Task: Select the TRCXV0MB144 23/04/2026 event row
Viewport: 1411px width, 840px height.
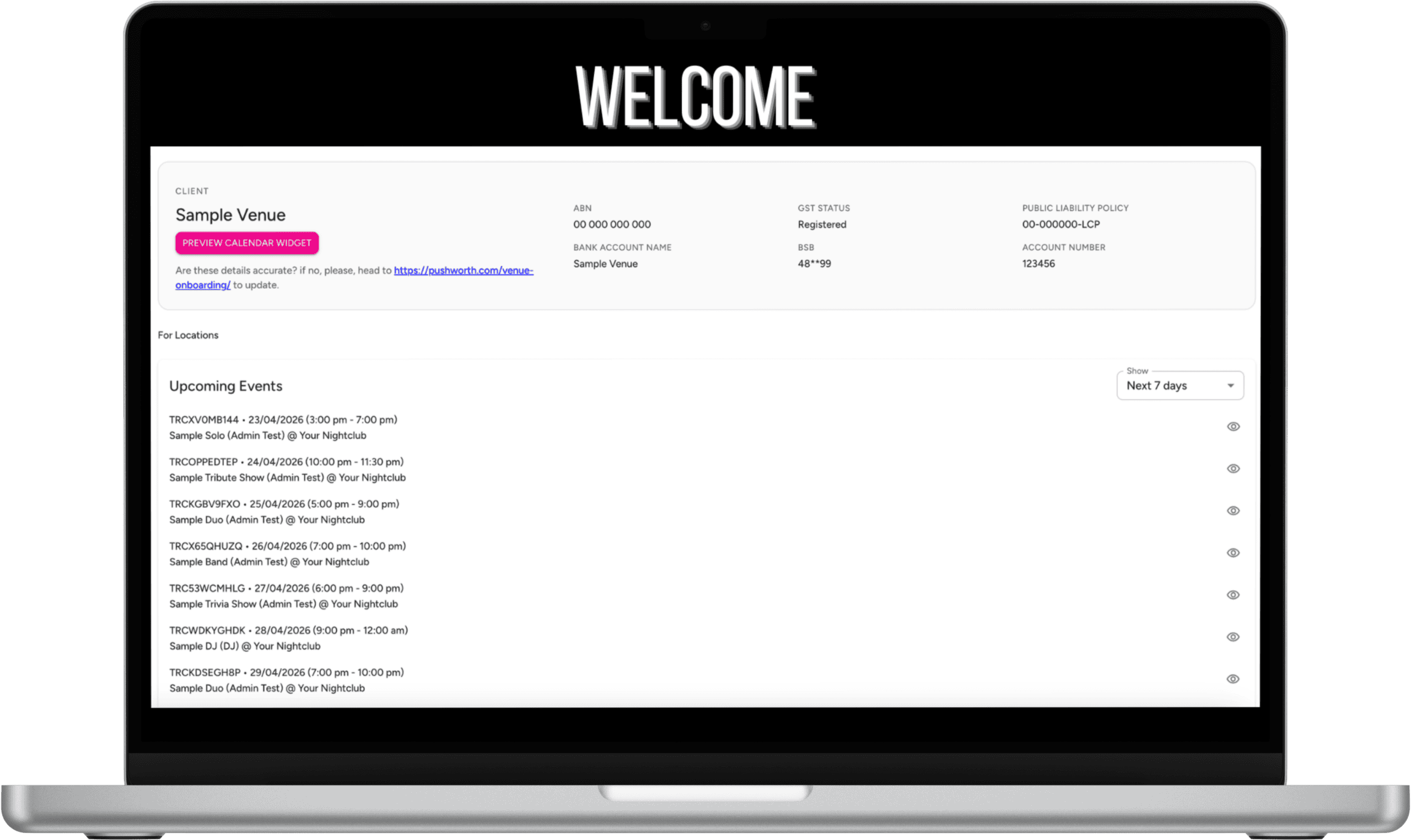Action: [x=283, y=419]
